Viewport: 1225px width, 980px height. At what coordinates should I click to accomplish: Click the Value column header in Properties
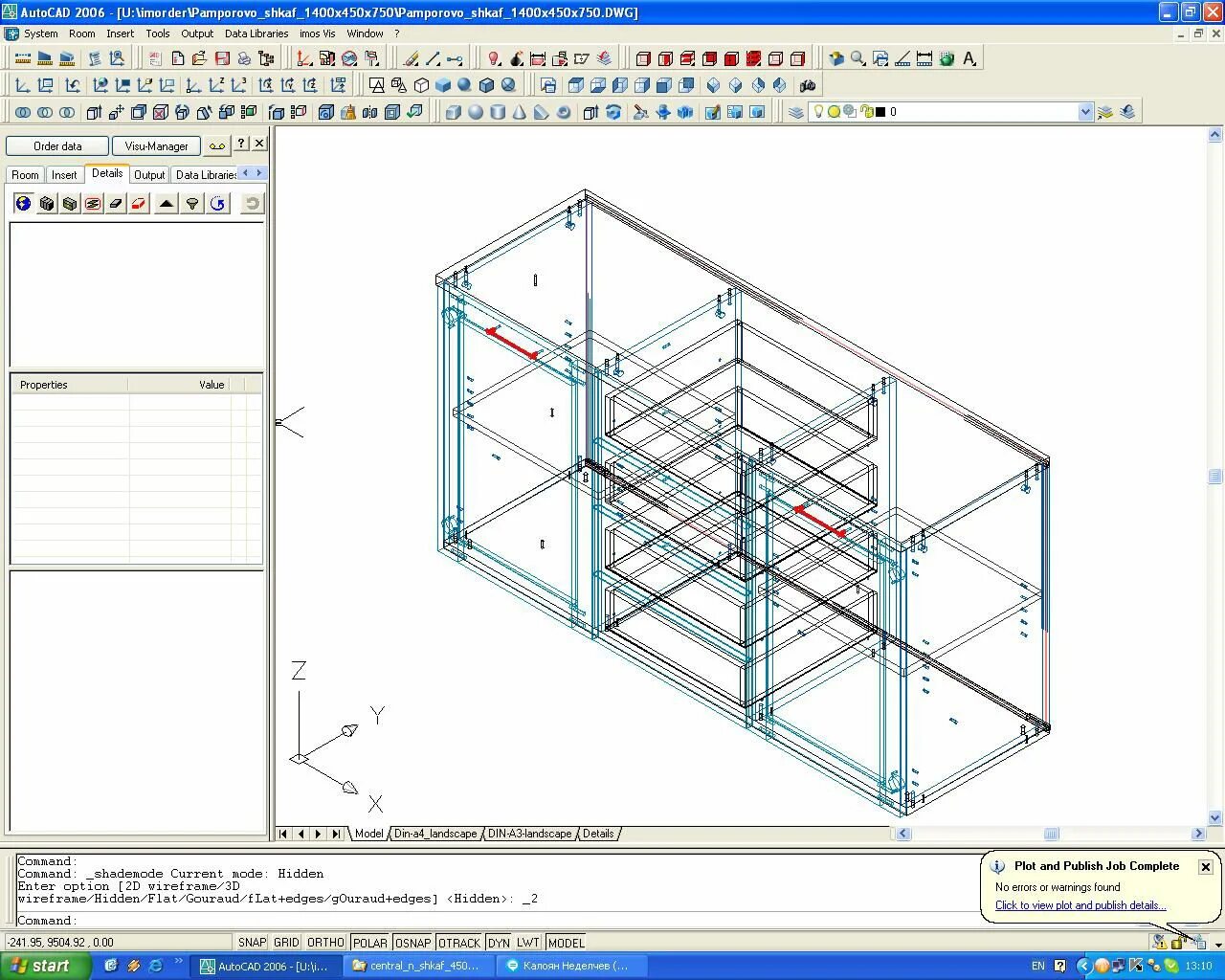coord(212,385)
